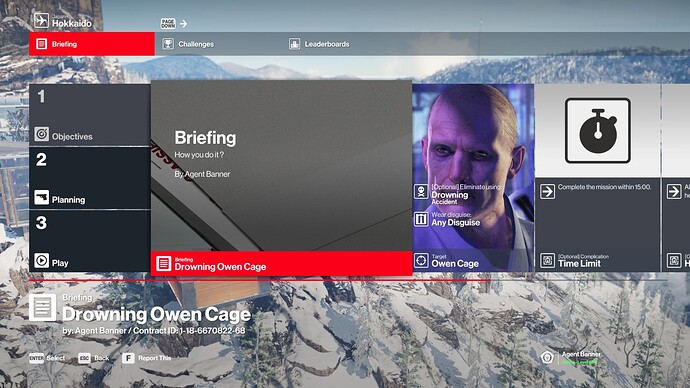
Task: Click the 'Drowning' elimination method text
Action: click(x=449, y=195)
